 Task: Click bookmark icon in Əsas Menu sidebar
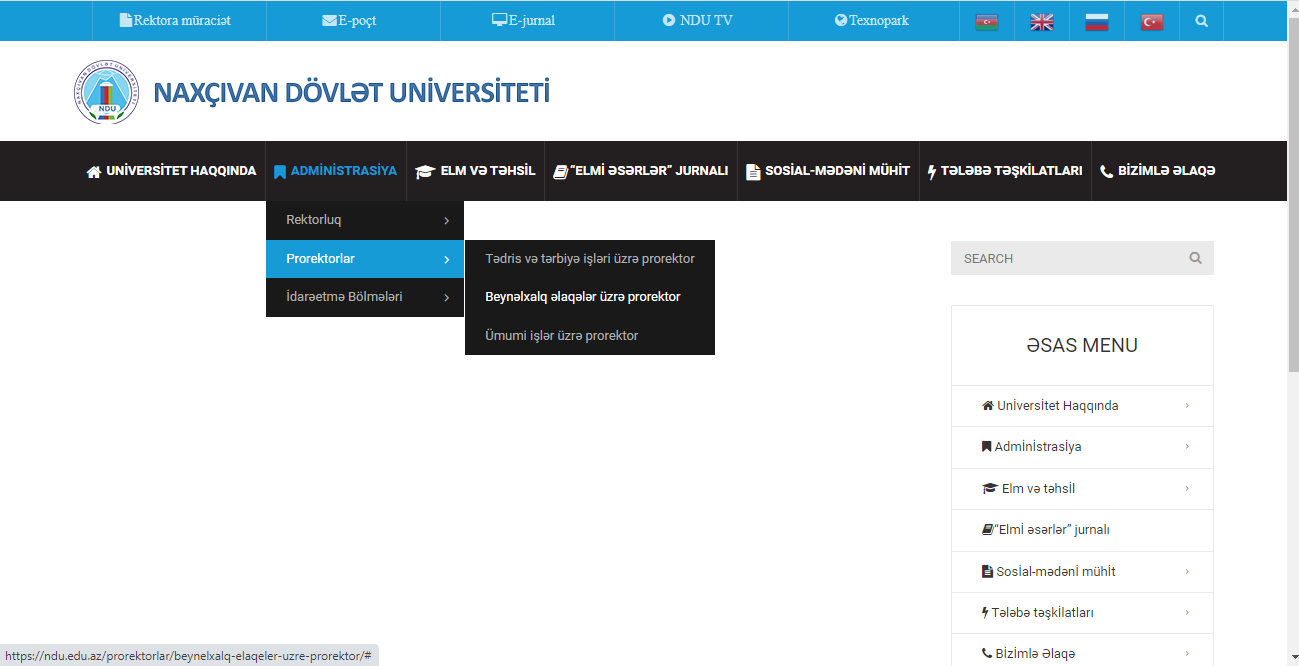(x=987, y=447)
